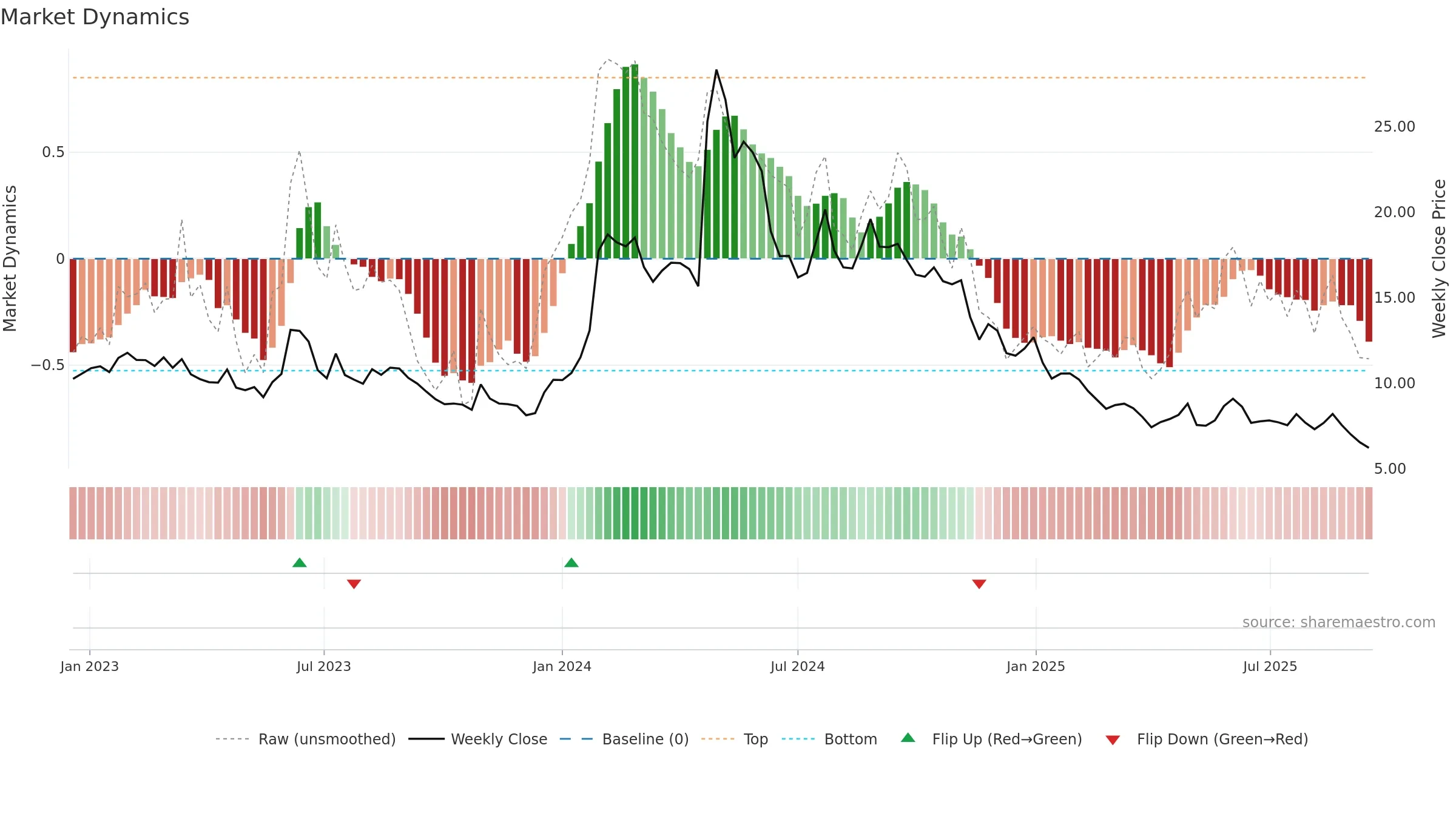
Task: Click the source: sharemaestro.com text
Action: [x=1339, y=622]
